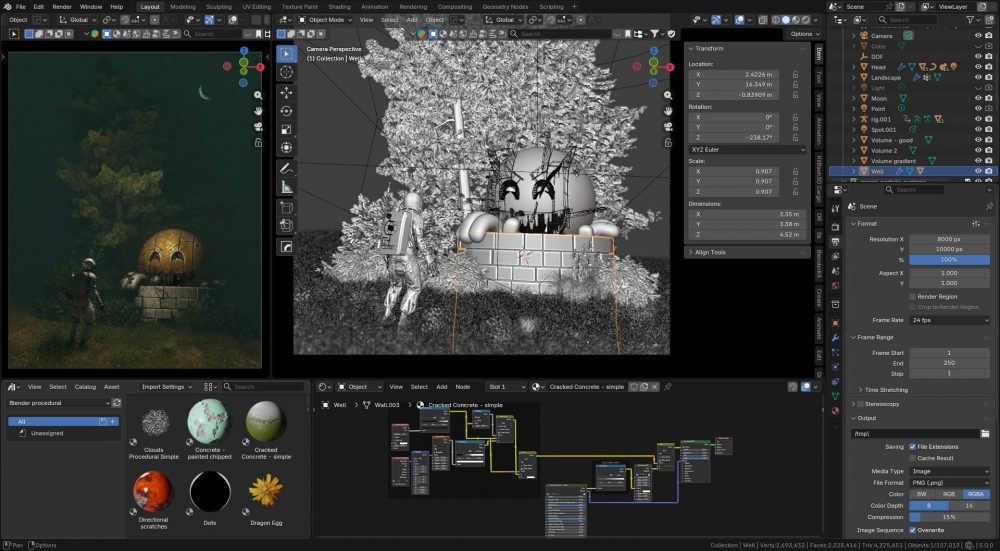1000x551 pixels.
Task: Open the Import Settings popover
Action: 166,386
